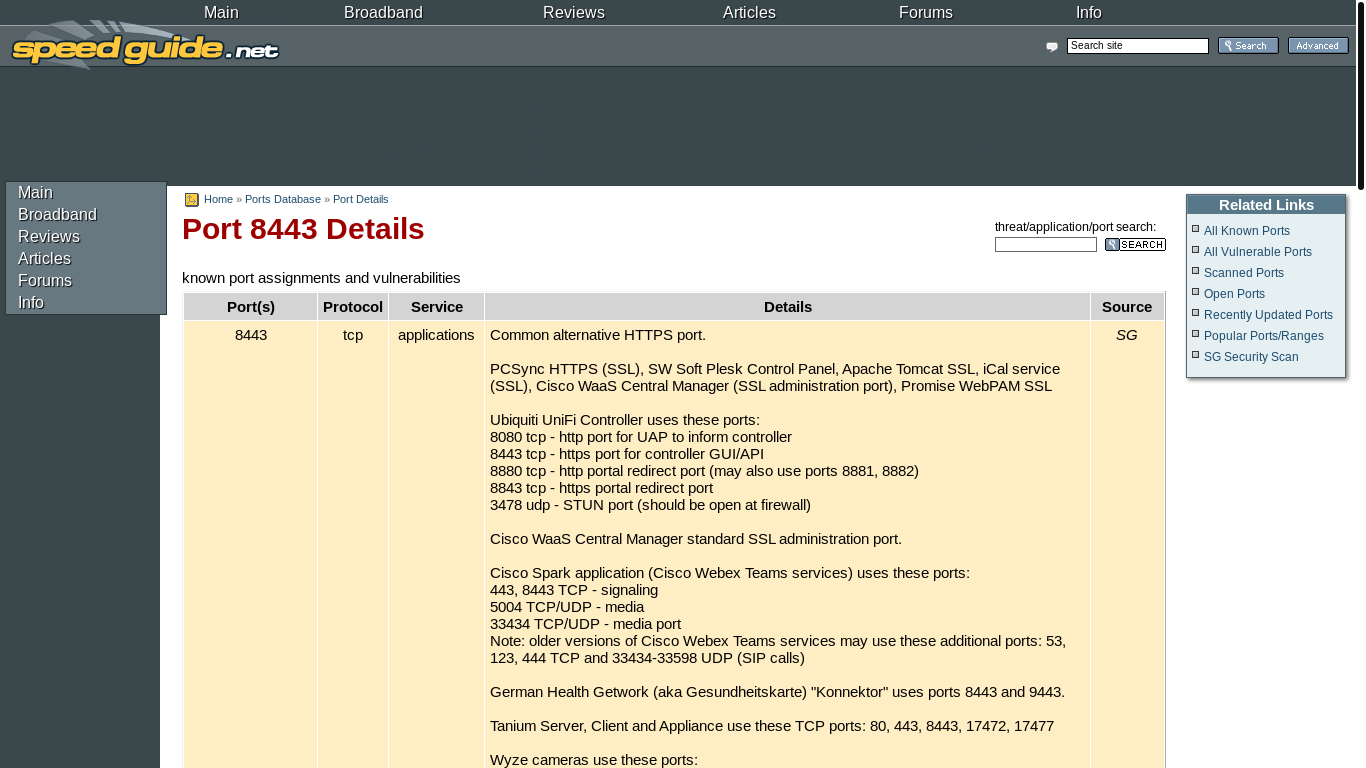The height and width of the screenshot is (768, 1366).
Task: Click the site Search button in header
Action: (1247, 46)
